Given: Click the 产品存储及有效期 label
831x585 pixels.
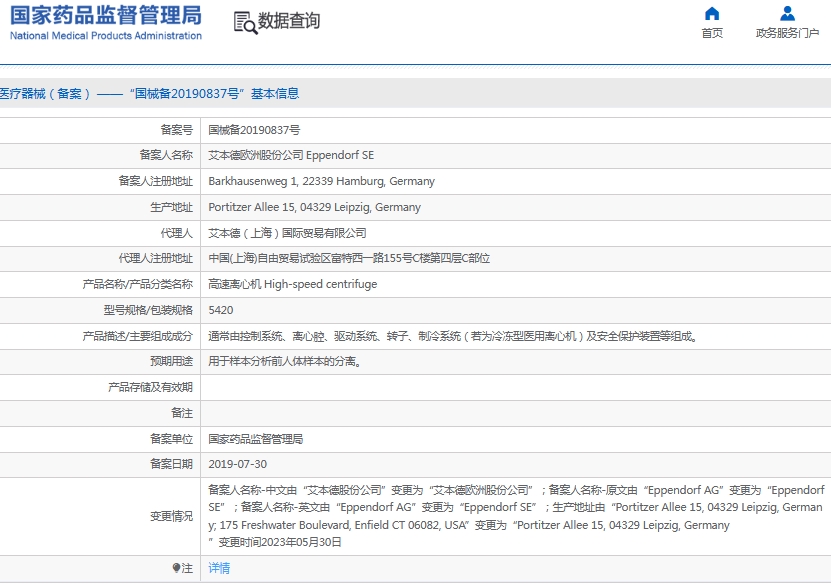Looking at the screenshot, I should pos(150,387).
